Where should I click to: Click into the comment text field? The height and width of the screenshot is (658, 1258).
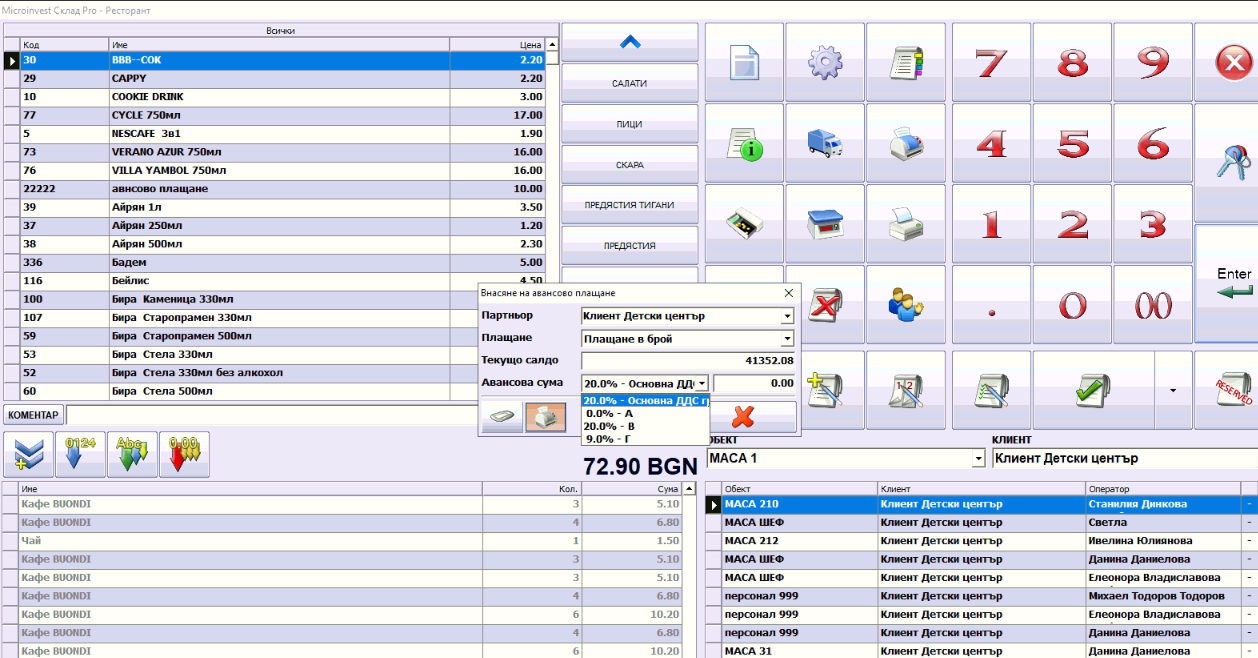(270, 414)
